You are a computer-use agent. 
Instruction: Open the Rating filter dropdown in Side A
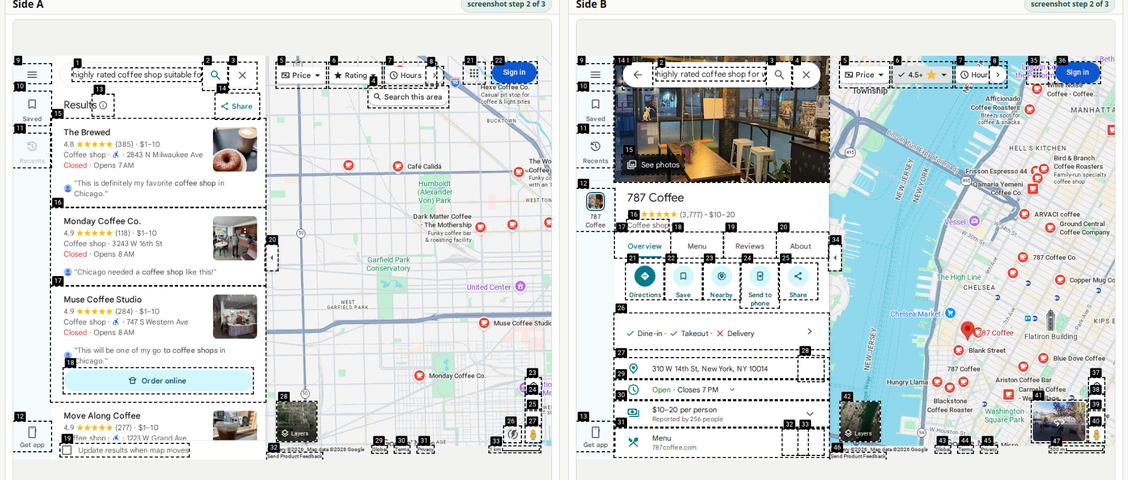353,75
